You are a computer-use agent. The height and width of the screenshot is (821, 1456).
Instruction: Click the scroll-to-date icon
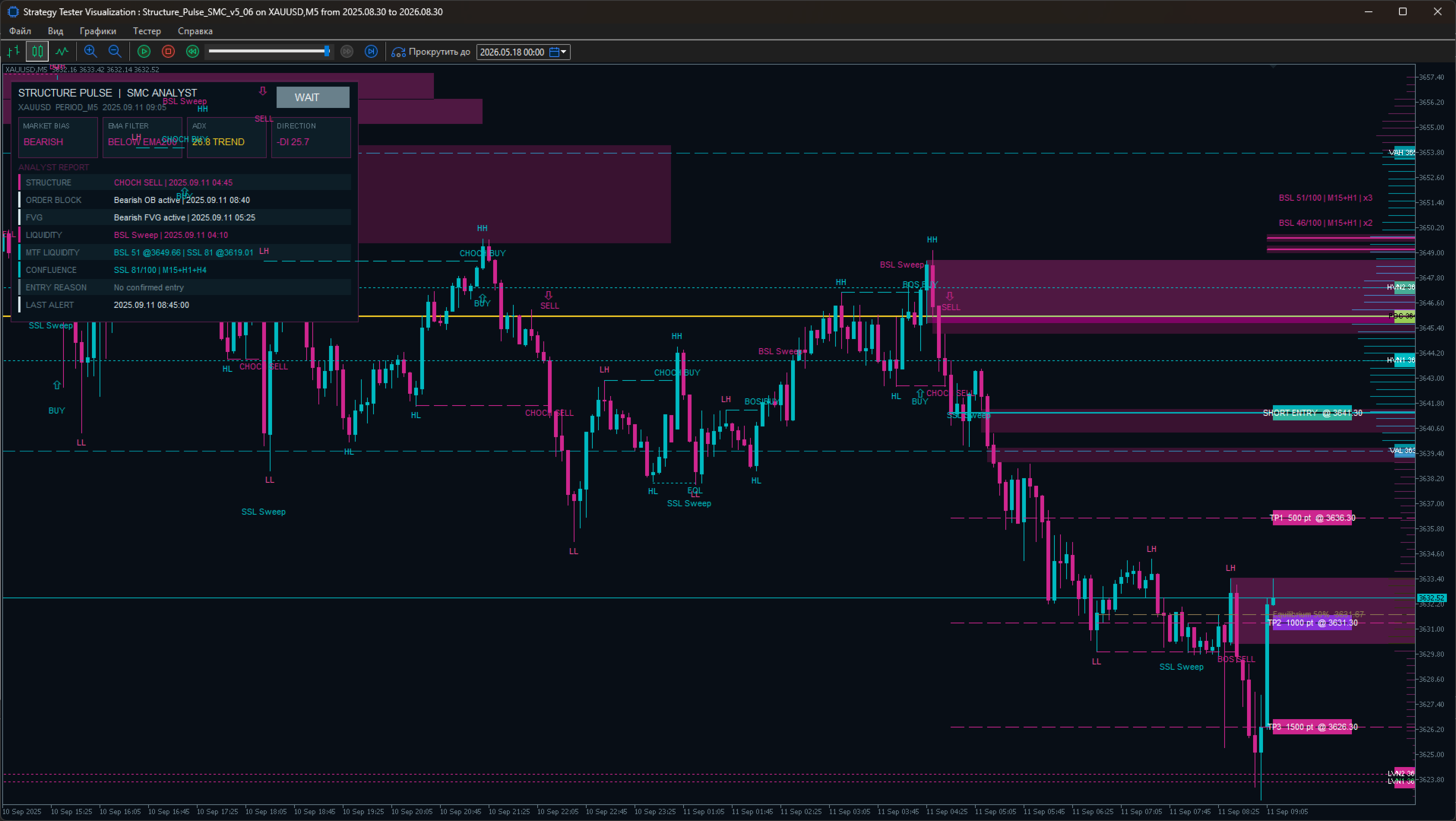(x=398, y=52)
